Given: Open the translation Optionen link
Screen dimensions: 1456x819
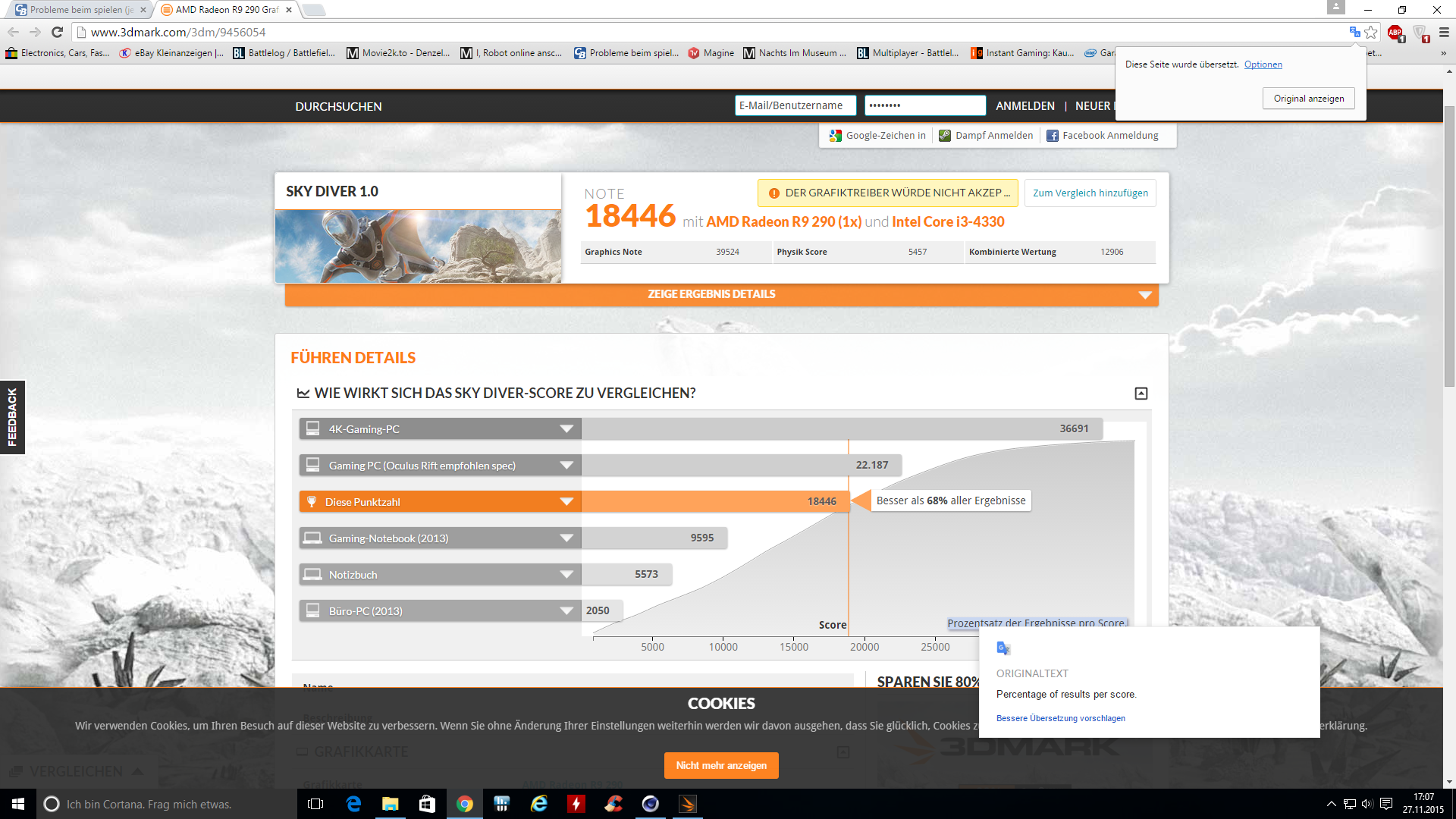Looking at the screenshot, I should [x=1263, y=64].
